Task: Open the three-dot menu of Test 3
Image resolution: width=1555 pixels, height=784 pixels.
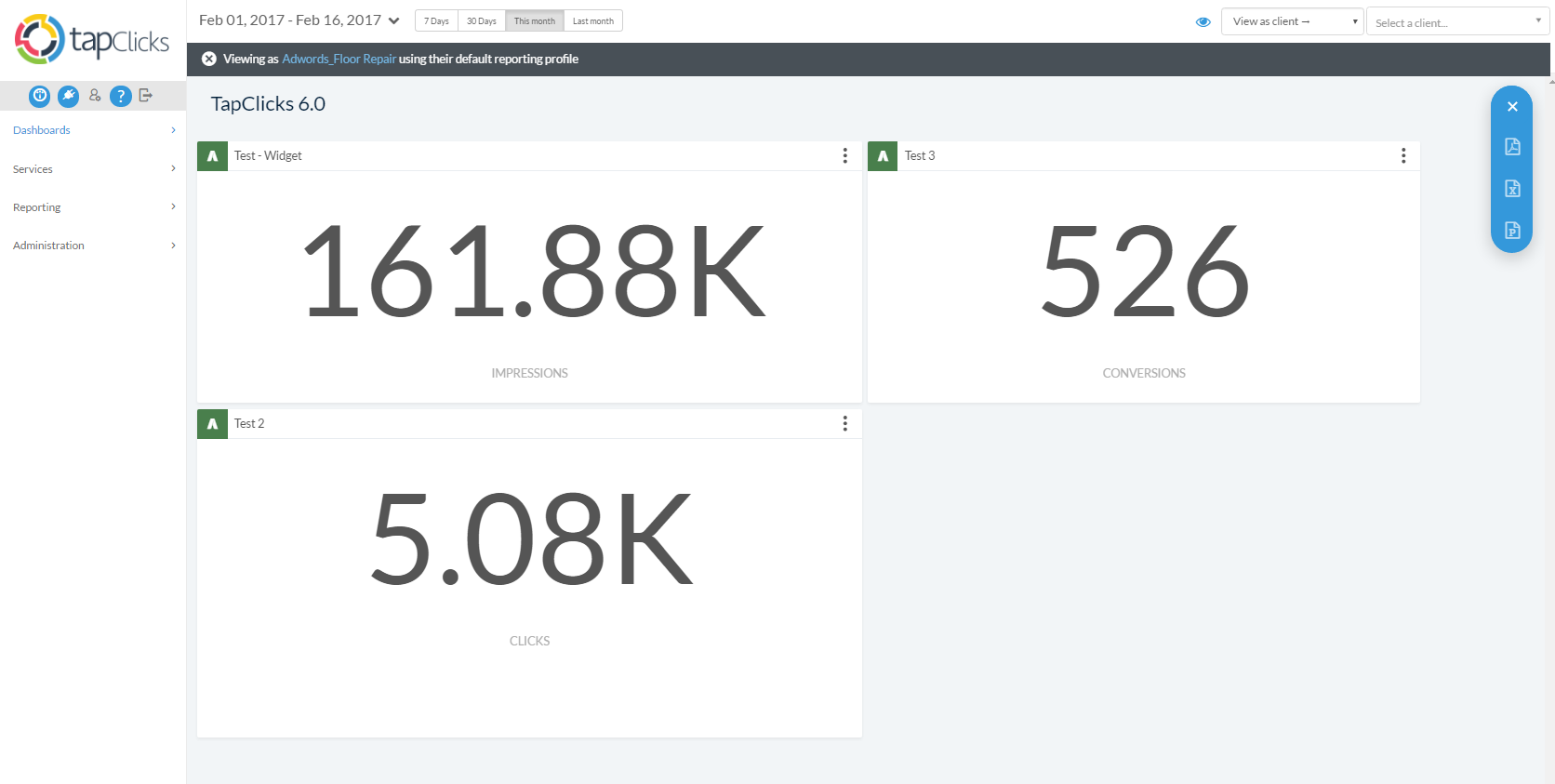Action: [1403, 155]
